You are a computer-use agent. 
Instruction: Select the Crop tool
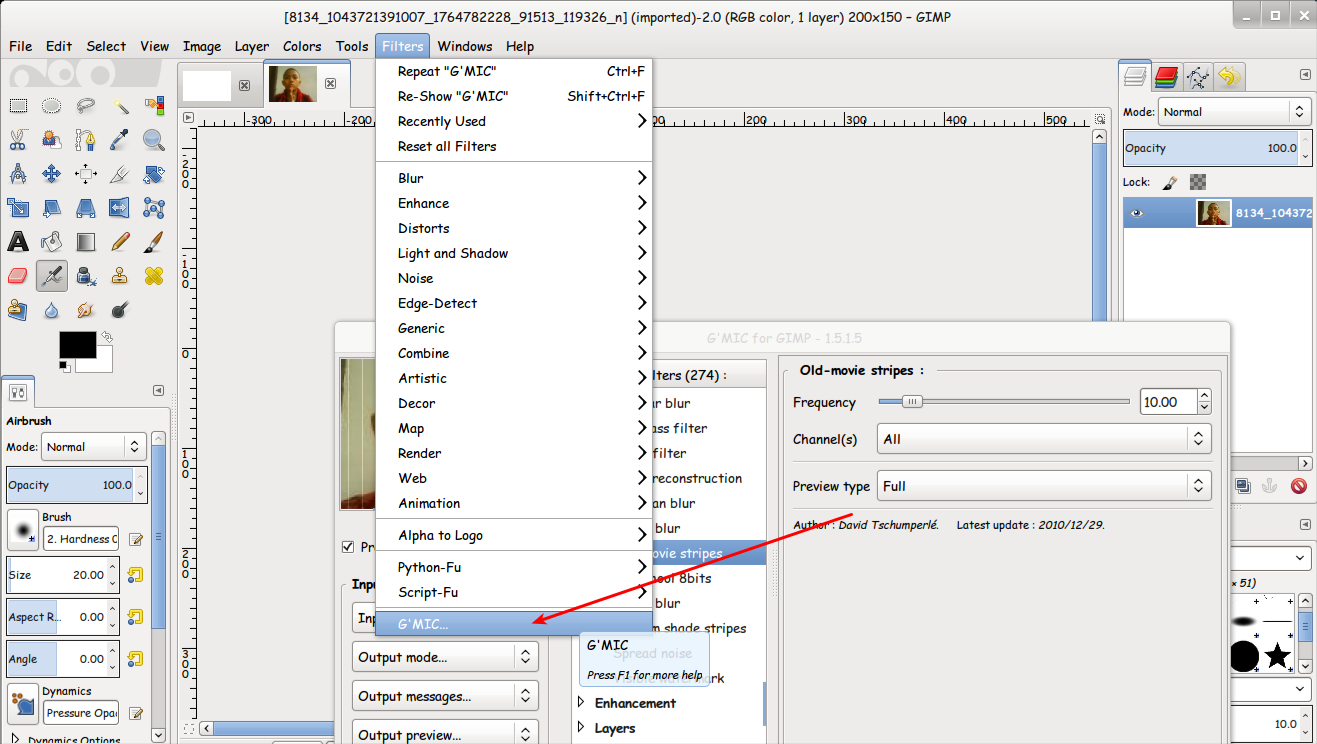click(120, 173)
